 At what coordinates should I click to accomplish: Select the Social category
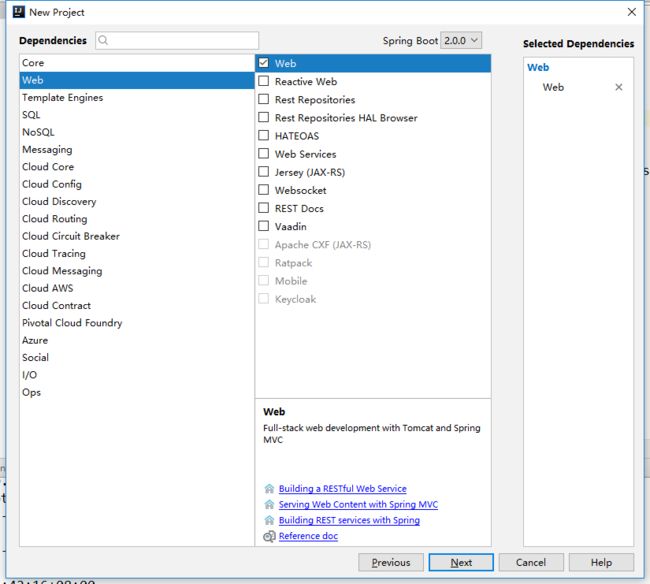point(137,358)
